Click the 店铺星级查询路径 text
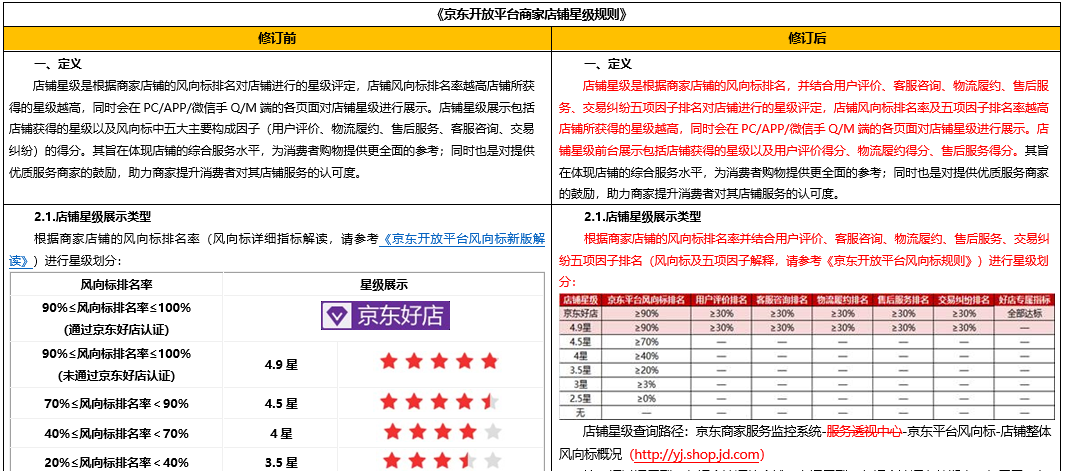Screen dimensions: 1065x471 coord(633,432)
